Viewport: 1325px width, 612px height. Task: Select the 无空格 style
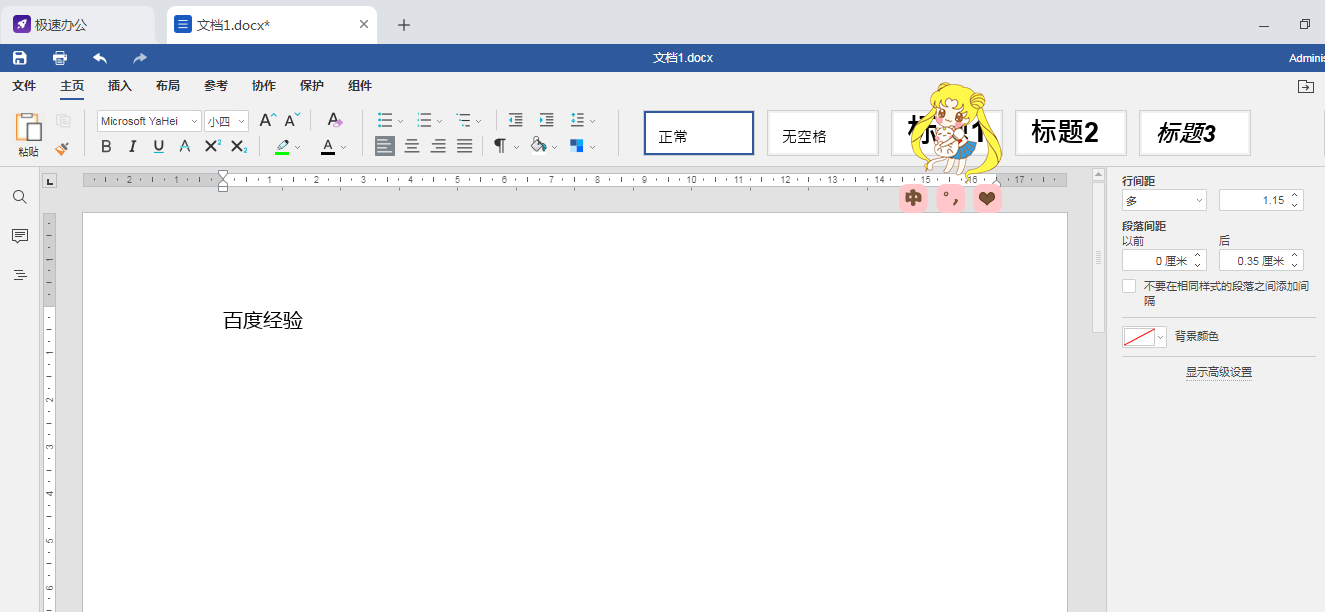tap(823, 133)
